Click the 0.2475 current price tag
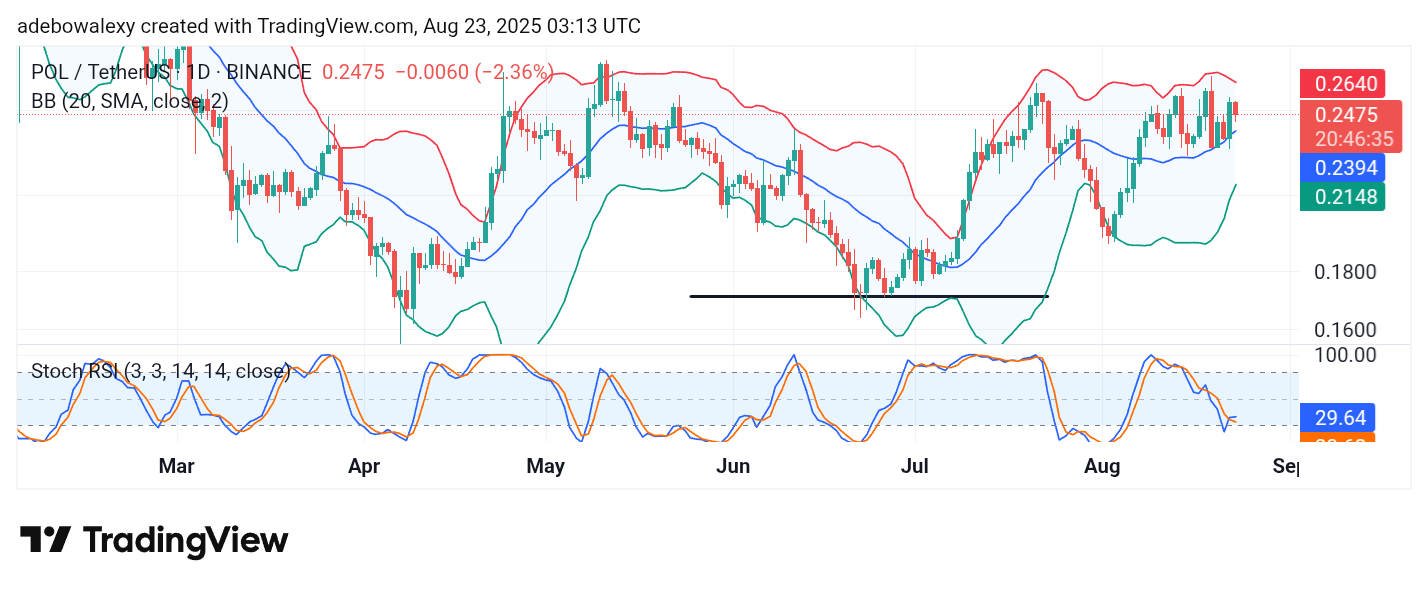The height and width of the screenshot is (591, 1428). [x=1349, y=114]
